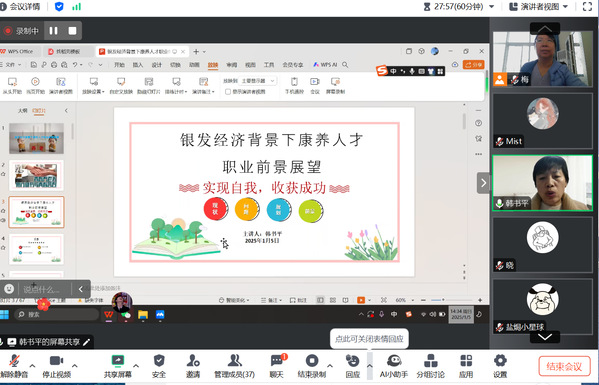Open the 安全 security menu
599x385 pixels.
click(159, 366)
